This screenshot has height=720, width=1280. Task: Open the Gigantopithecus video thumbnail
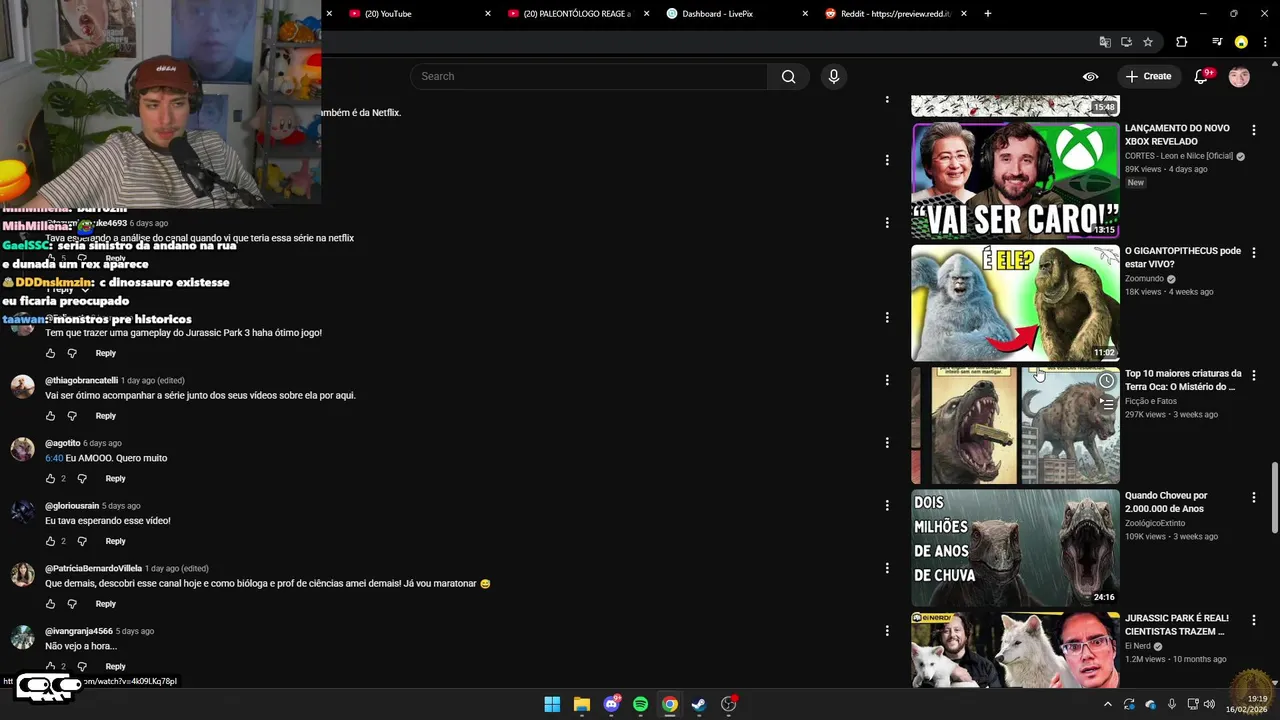(x=1015, y=303)
